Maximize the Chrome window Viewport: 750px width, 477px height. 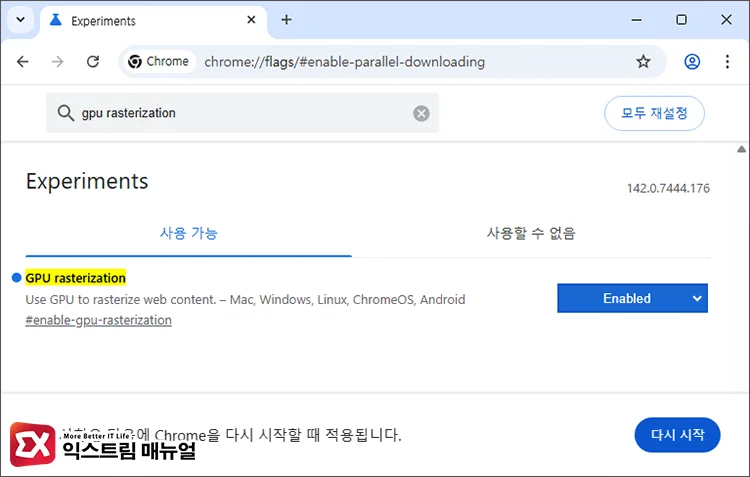click(681, 20)
